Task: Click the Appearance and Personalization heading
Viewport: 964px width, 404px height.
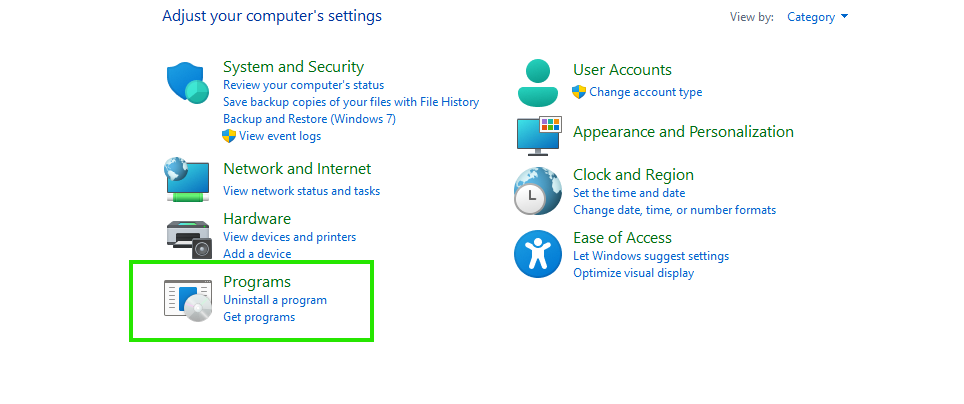Action: click(x=683, y=132)
